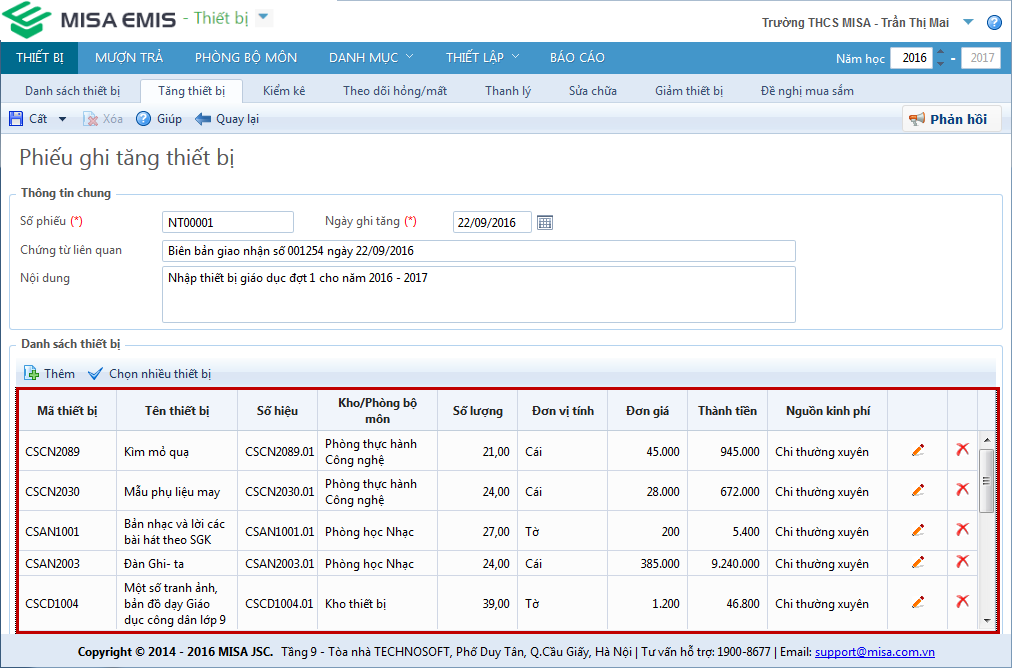Click the Số phiếu input field

(228, 222)
